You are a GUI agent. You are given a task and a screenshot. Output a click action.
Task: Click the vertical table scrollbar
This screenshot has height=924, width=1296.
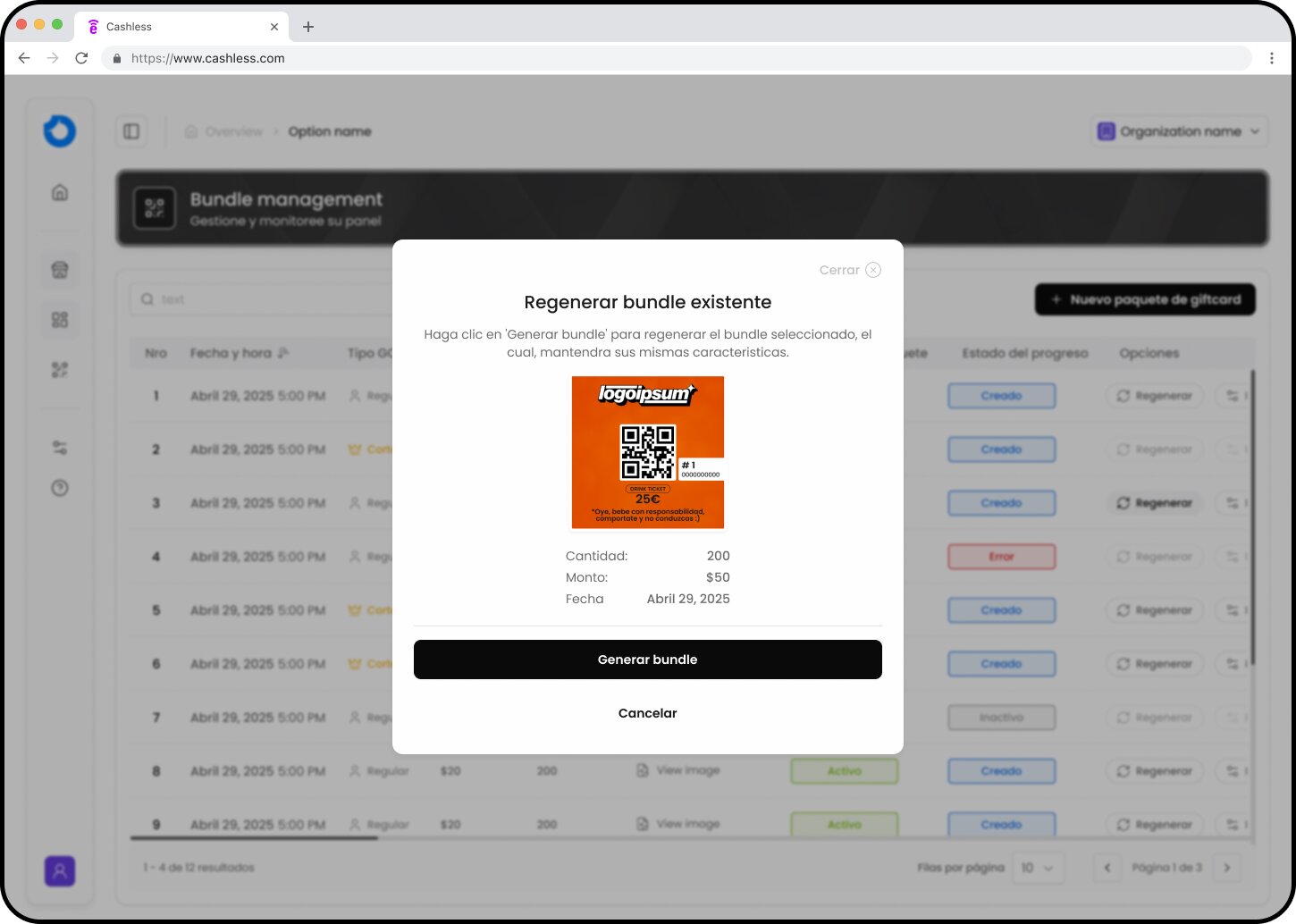(x=1252, y=518)
